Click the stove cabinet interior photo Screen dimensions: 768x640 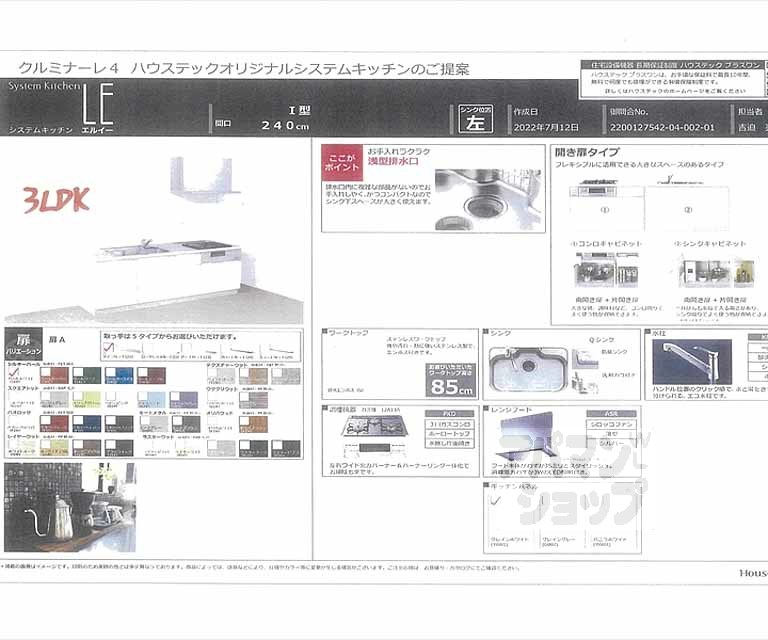pyautogui.click(x=607, y=270)
